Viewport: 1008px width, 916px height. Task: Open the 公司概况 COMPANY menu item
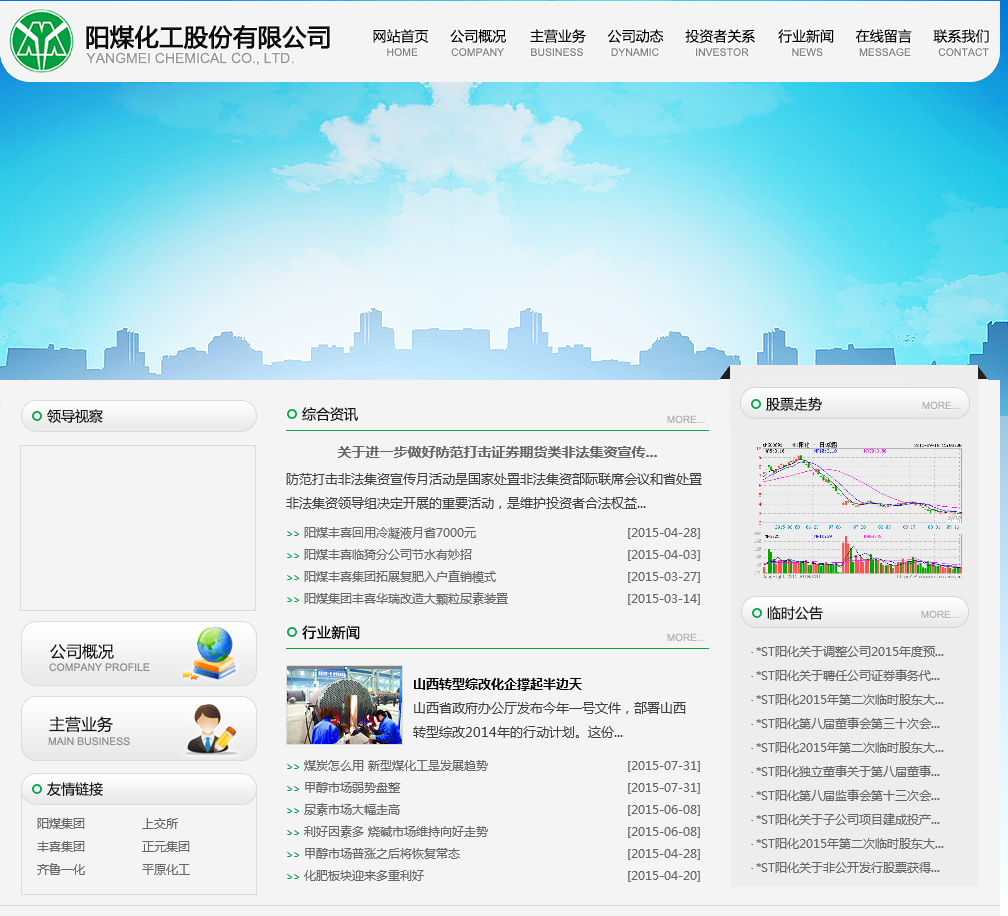tap(478, 43)
